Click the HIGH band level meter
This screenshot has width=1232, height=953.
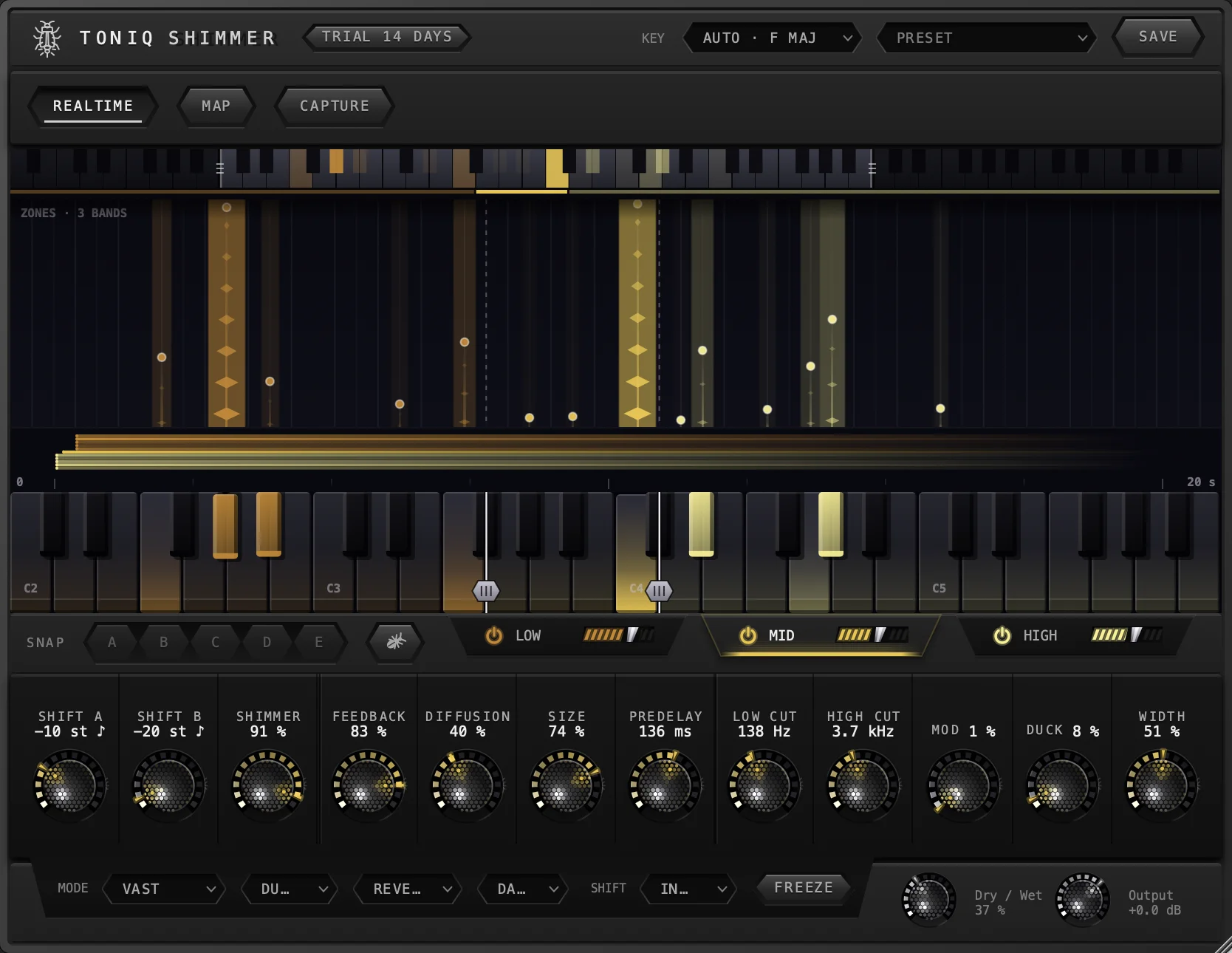pyautogui.click(x=1127, y=635)
